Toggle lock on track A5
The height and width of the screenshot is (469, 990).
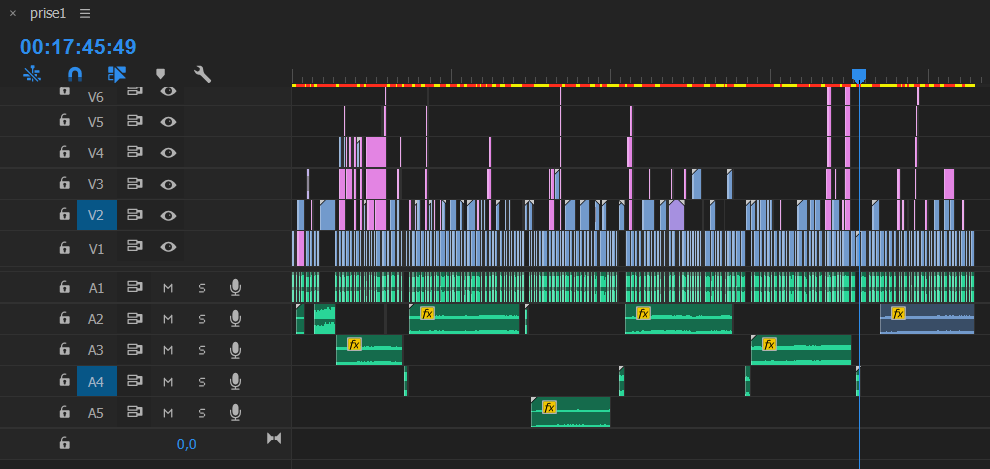tap(64, 412)
